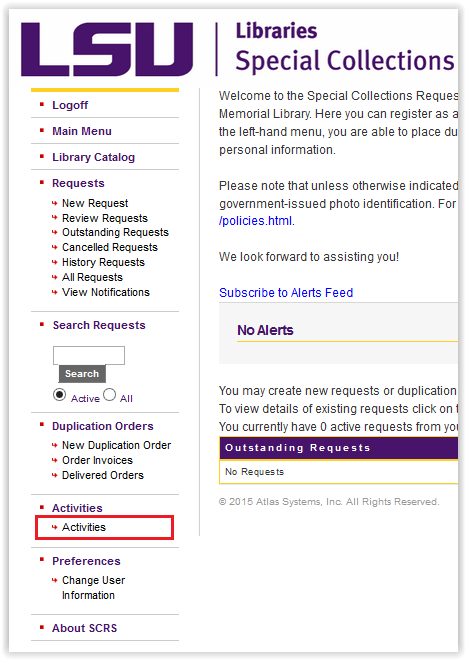
Task: Open Cancelled Requests
Action: (x=110, y=247)
